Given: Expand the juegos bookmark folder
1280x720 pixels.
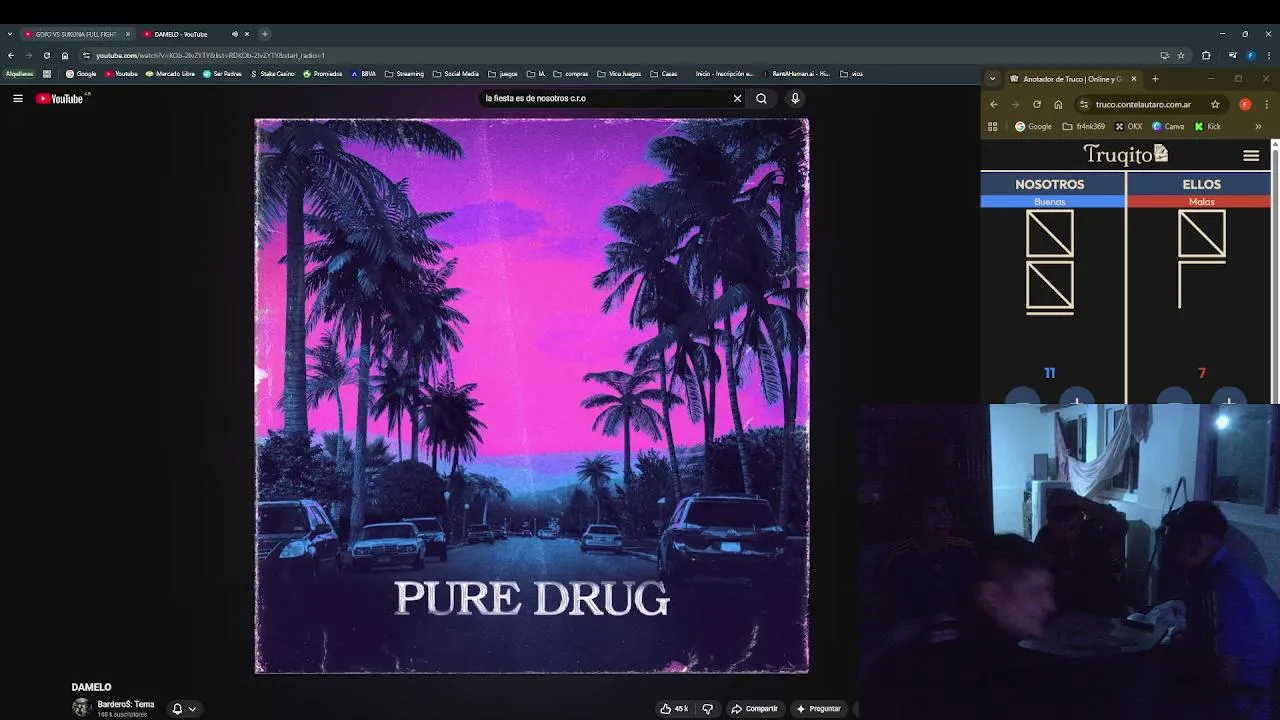Looking at the screenshot, I should [x=503, y=73].
